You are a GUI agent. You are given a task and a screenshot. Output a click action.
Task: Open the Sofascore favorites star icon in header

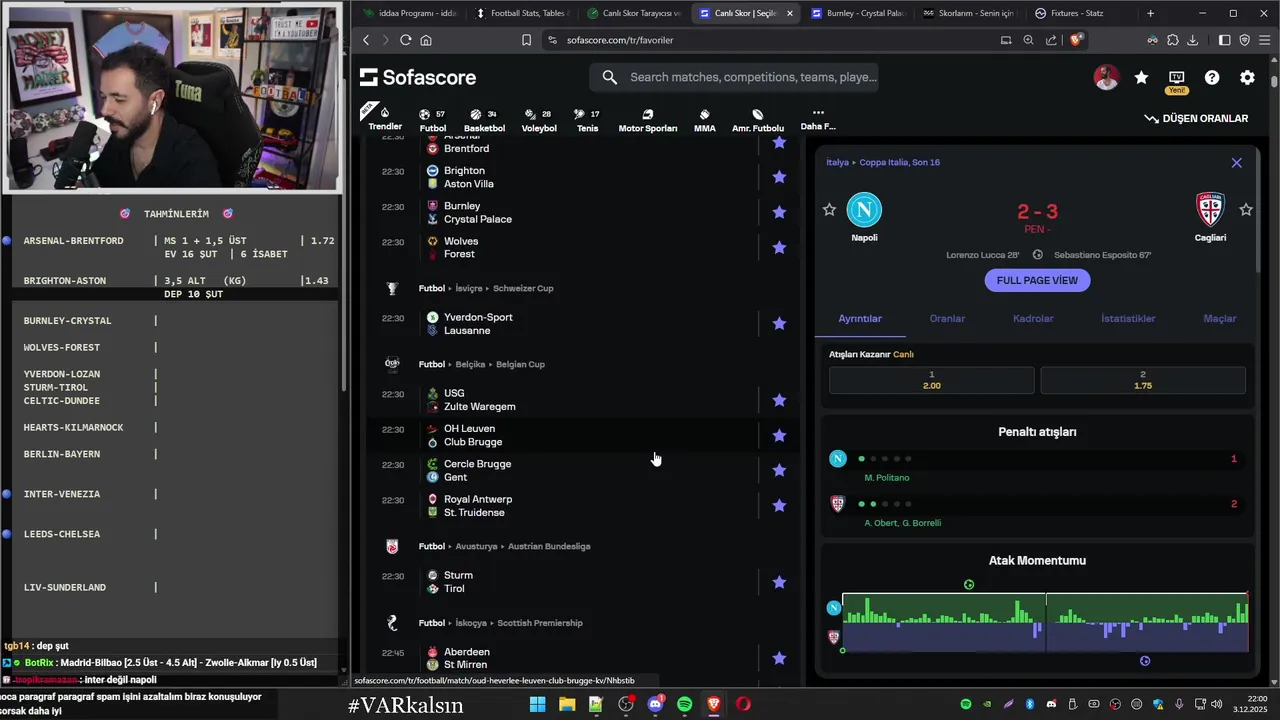[x=1141, y=77]
